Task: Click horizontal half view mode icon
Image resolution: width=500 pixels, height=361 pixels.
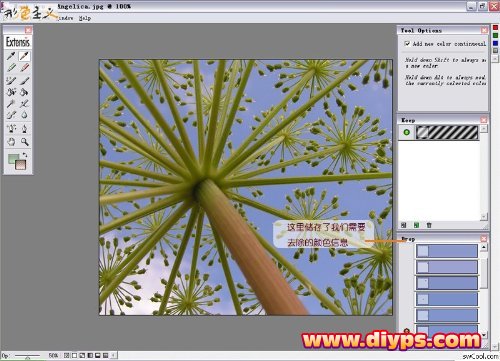Action: point(98,356)
